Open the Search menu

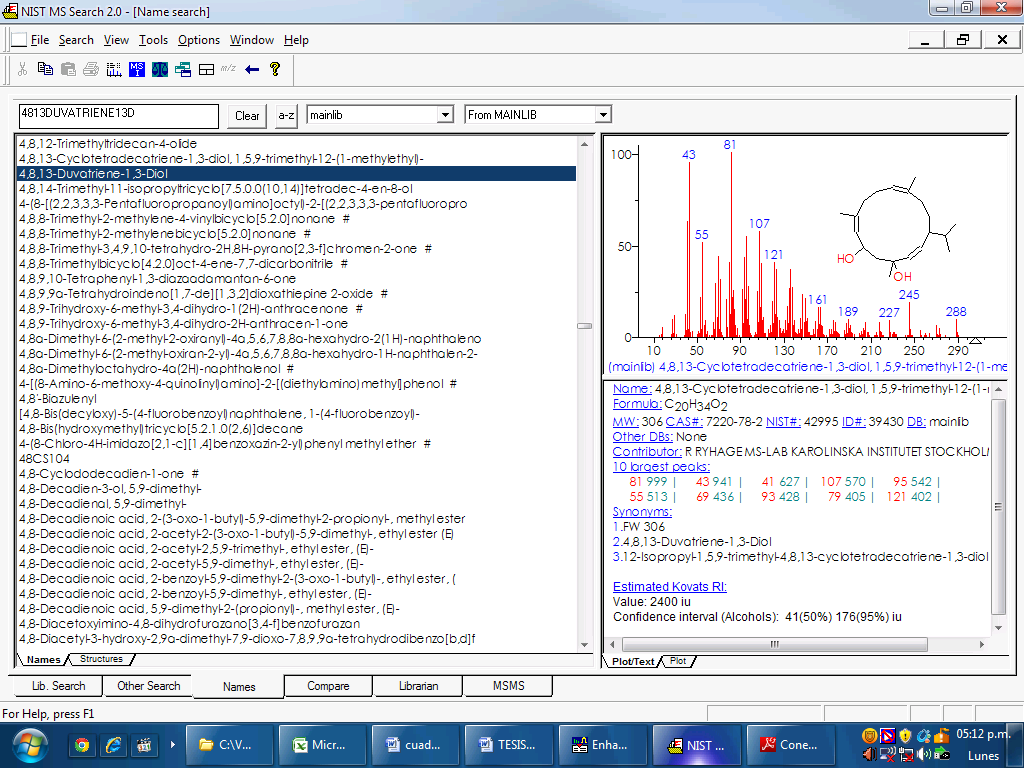pos(76,40)
